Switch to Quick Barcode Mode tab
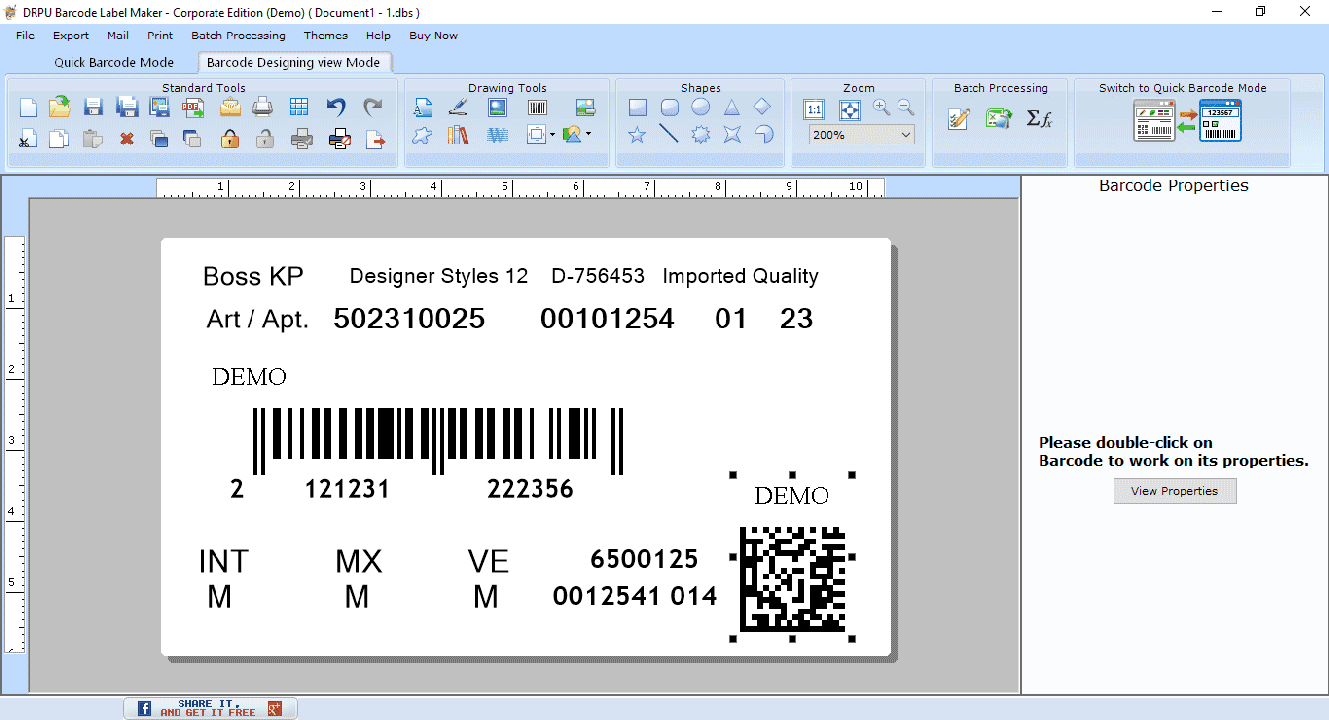The height and width of the screenshot is (720, 1329). pos(114,62)
